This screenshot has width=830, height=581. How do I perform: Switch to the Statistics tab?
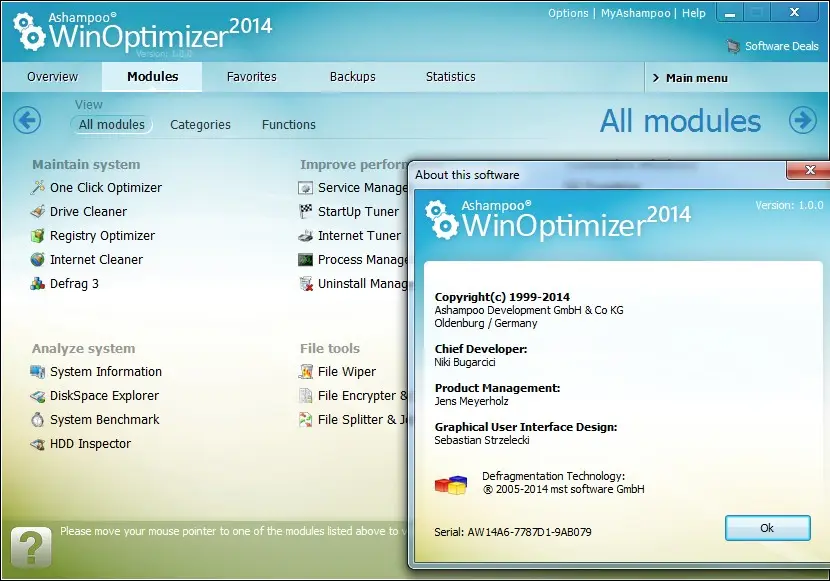tap(450, 77)
